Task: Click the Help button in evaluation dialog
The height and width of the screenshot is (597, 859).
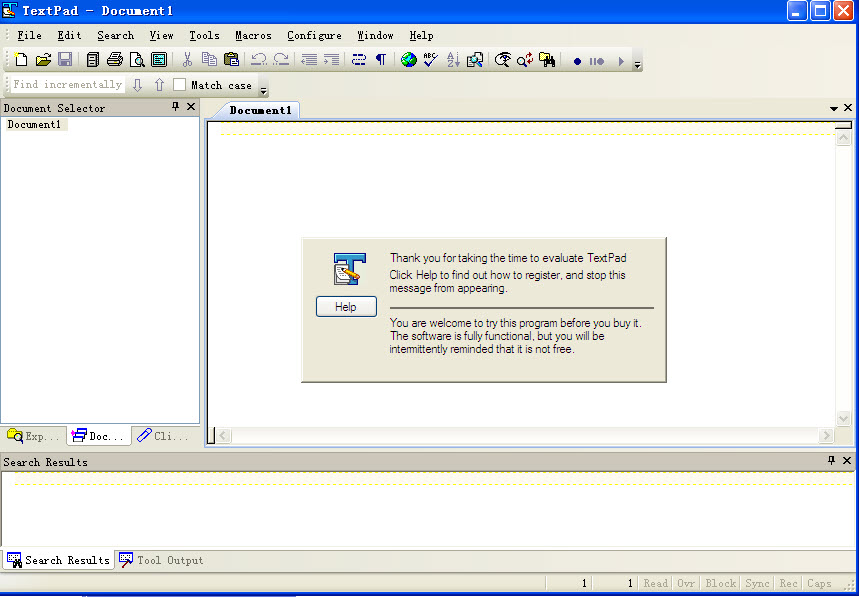Action: (x=346, y=307)
